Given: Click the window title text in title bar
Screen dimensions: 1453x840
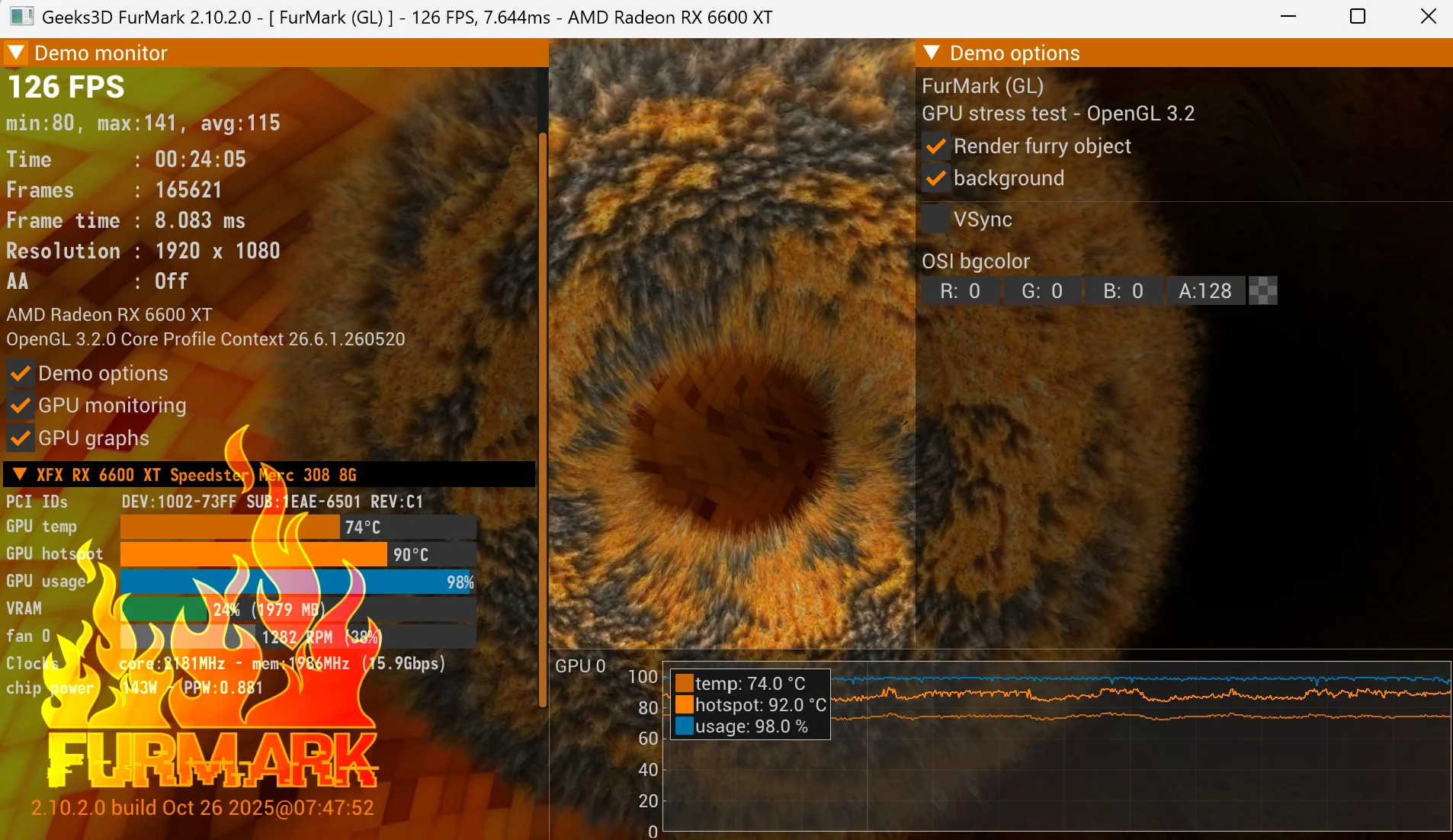Looking at the screenshot, I should tap(407, 17).
